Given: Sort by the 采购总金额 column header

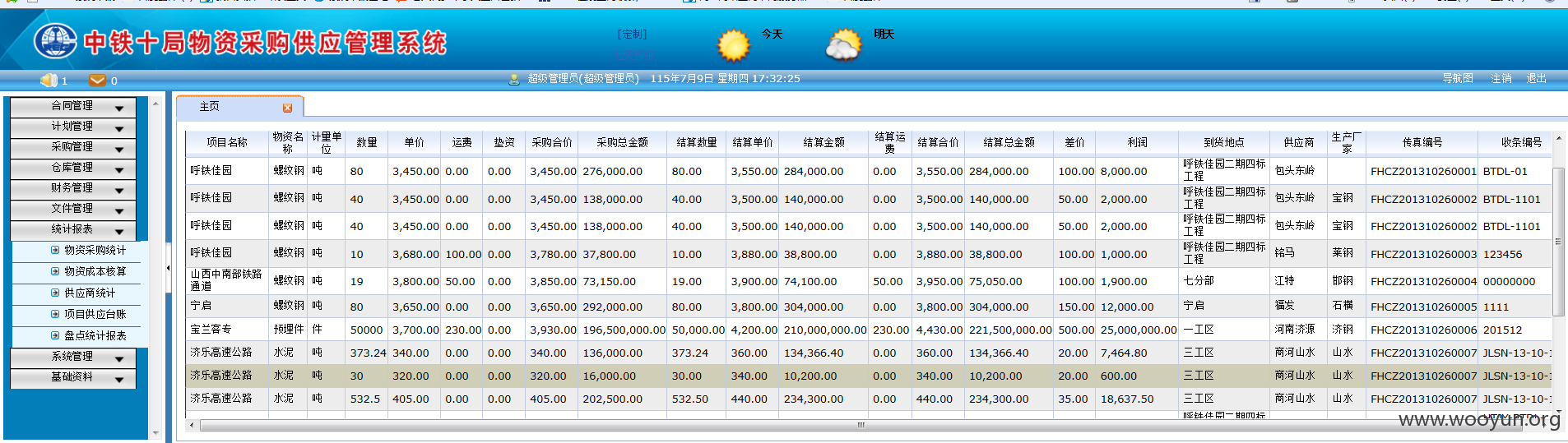Looking at the screenshot, I should [623, 143].
